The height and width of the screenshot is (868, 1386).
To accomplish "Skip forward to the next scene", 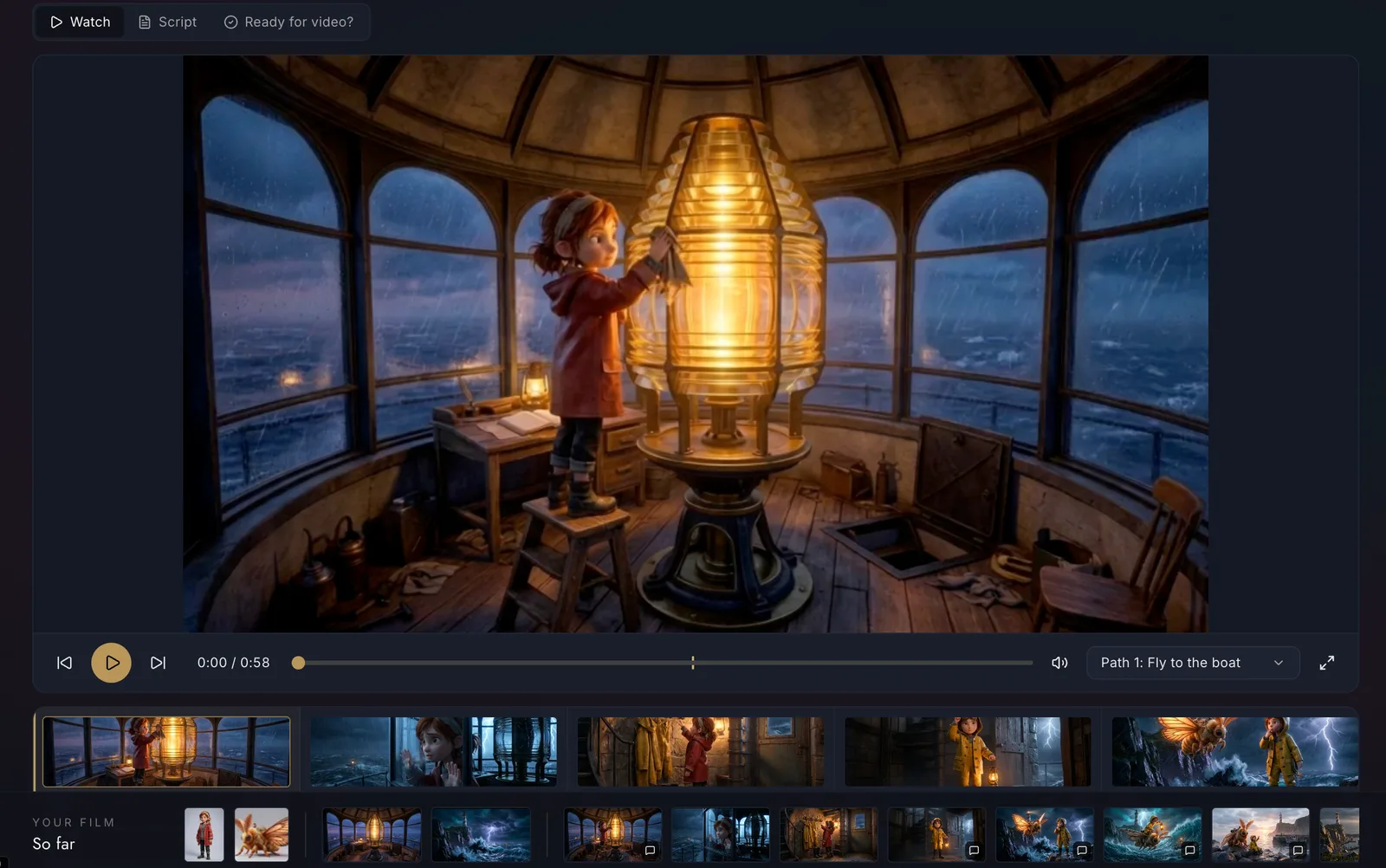I will (158, 663).
